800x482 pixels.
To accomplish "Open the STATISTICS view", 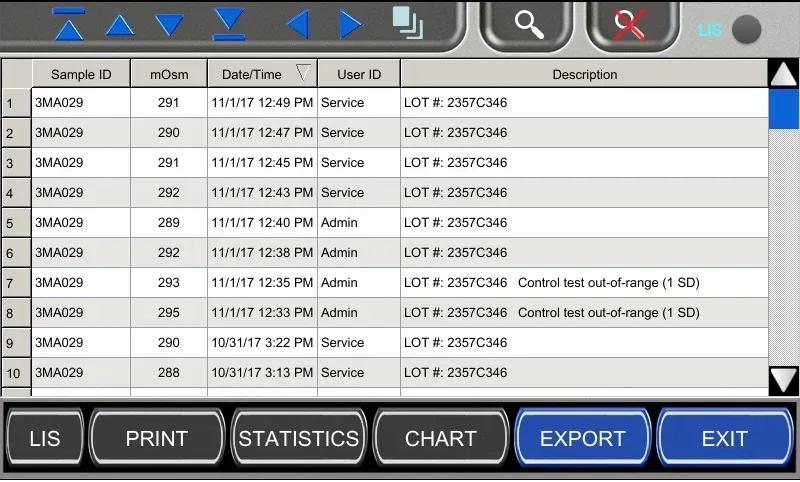I will [x=298, y=439].
